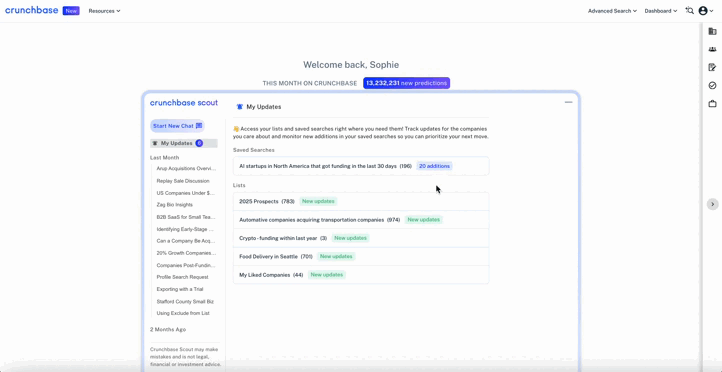Open the Replay Sale Discussion chat
Screen dimensions: 722x372
[x=183, y=181]
